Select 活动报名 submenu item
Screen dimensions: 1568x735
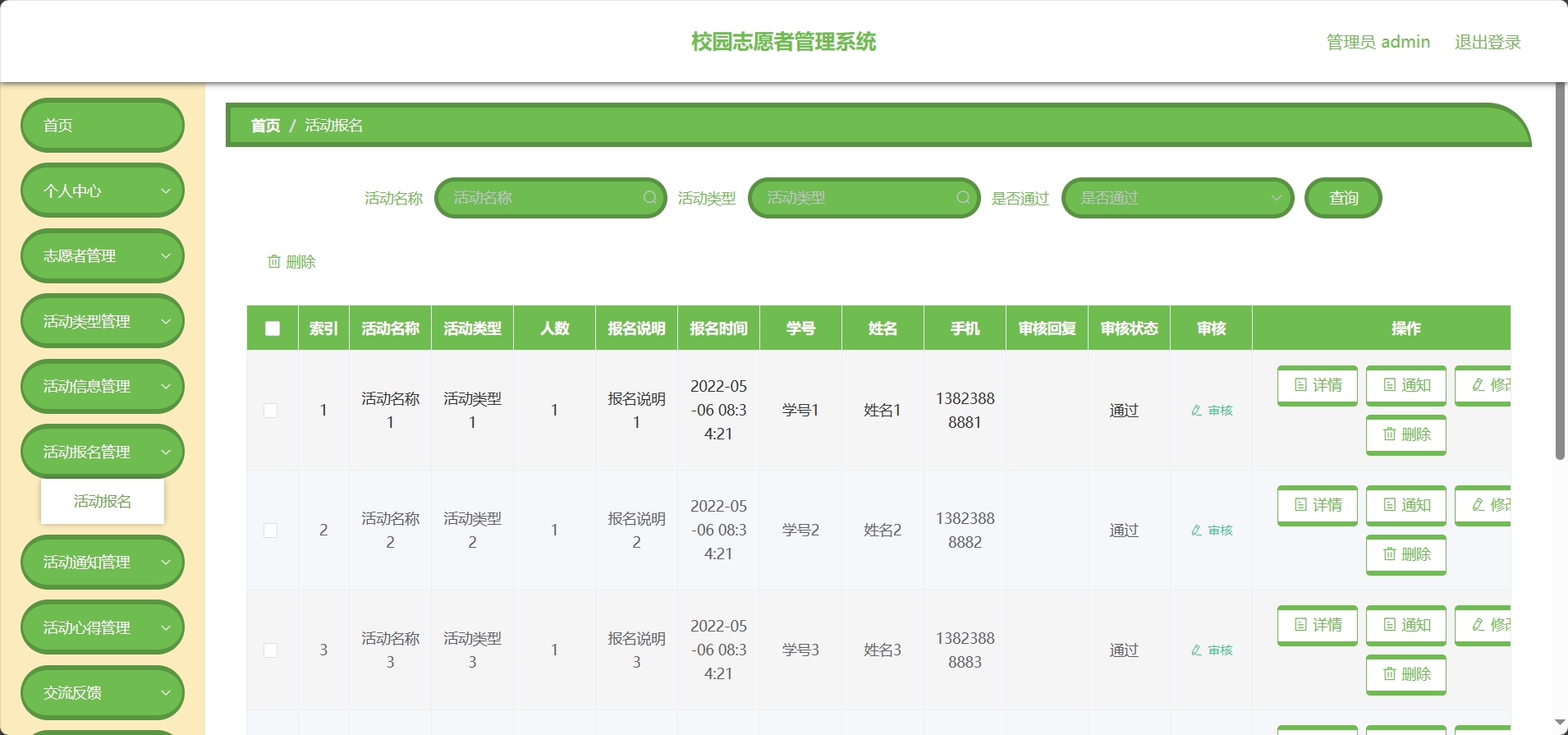point(103,501)
